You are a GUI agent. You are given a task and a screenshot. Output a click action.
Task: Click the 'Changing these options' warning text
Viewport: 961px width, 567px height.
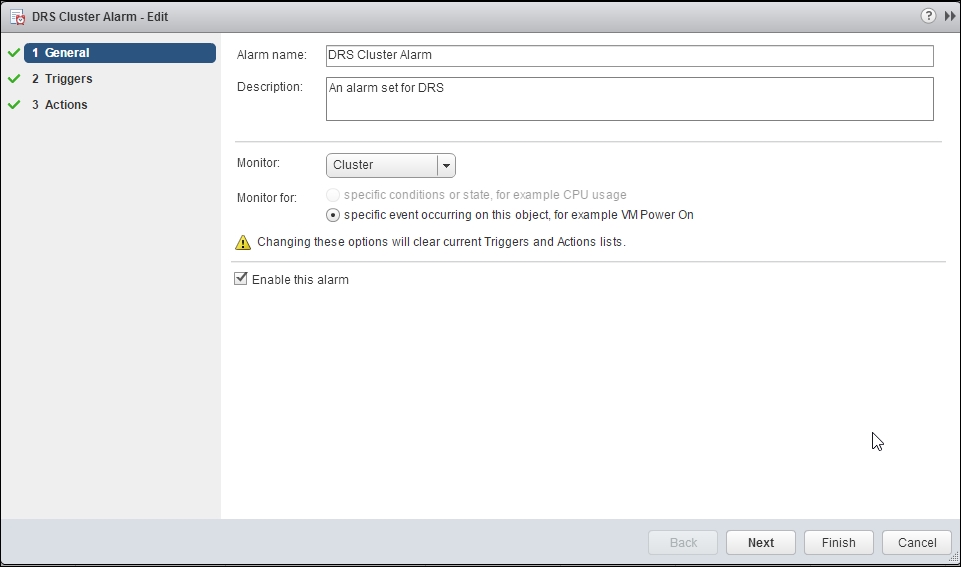441,242
